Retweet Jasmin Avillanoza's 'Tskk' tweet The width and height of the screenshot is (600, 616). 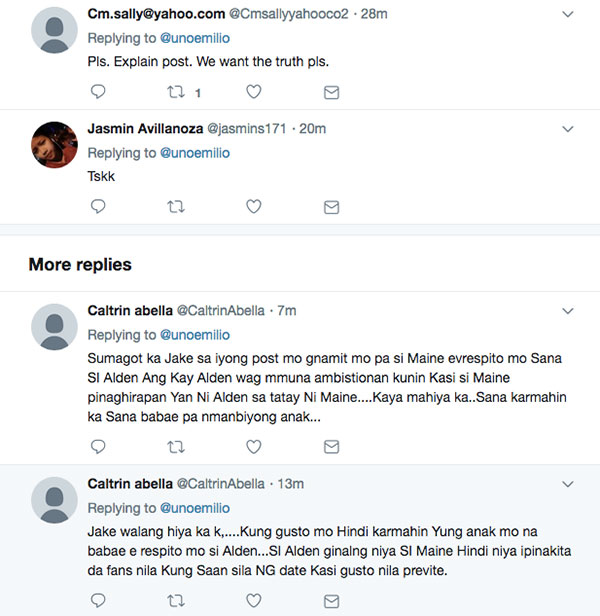(x=176, y=207)
